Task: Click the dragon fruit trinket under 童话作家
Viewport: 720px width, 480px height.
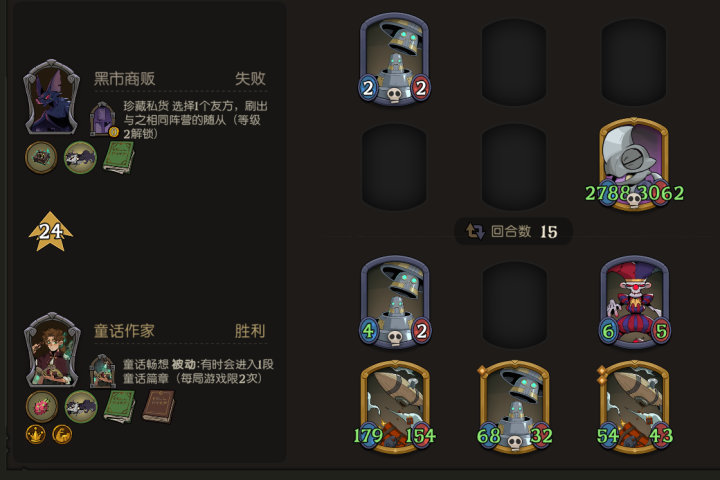Action: click(x=42, y=407)
